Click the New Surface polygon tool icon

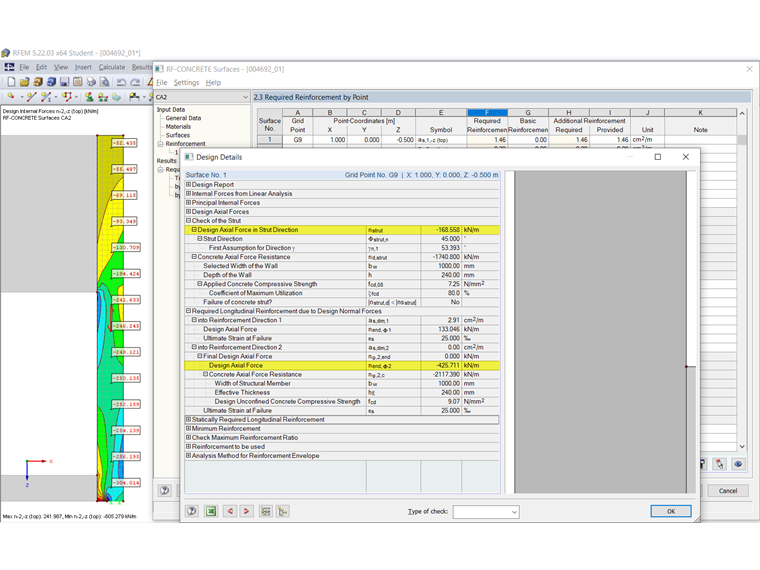pos(67,97)
